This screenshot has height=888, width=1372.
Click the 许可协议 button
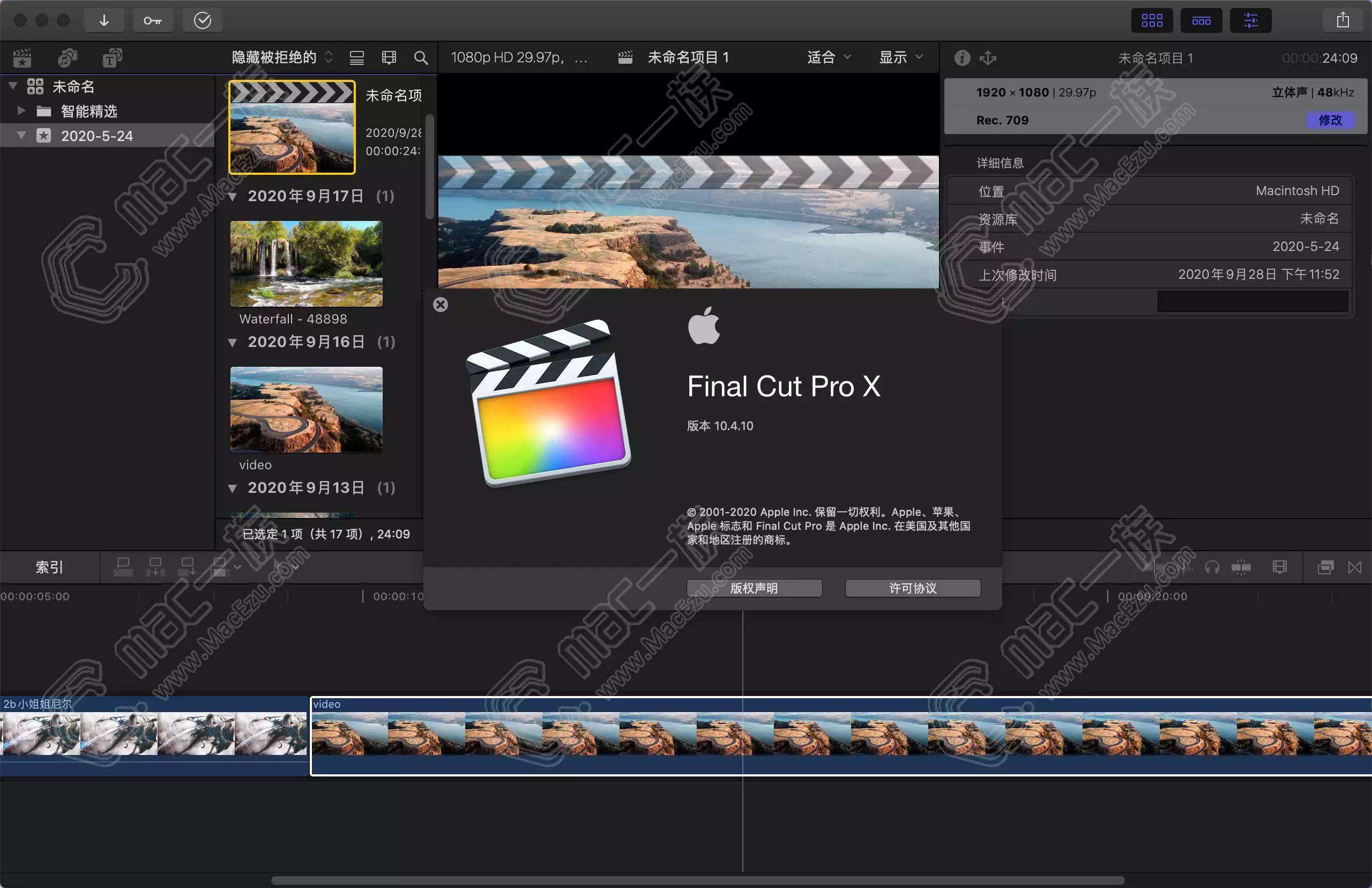[x=913, y=588]
